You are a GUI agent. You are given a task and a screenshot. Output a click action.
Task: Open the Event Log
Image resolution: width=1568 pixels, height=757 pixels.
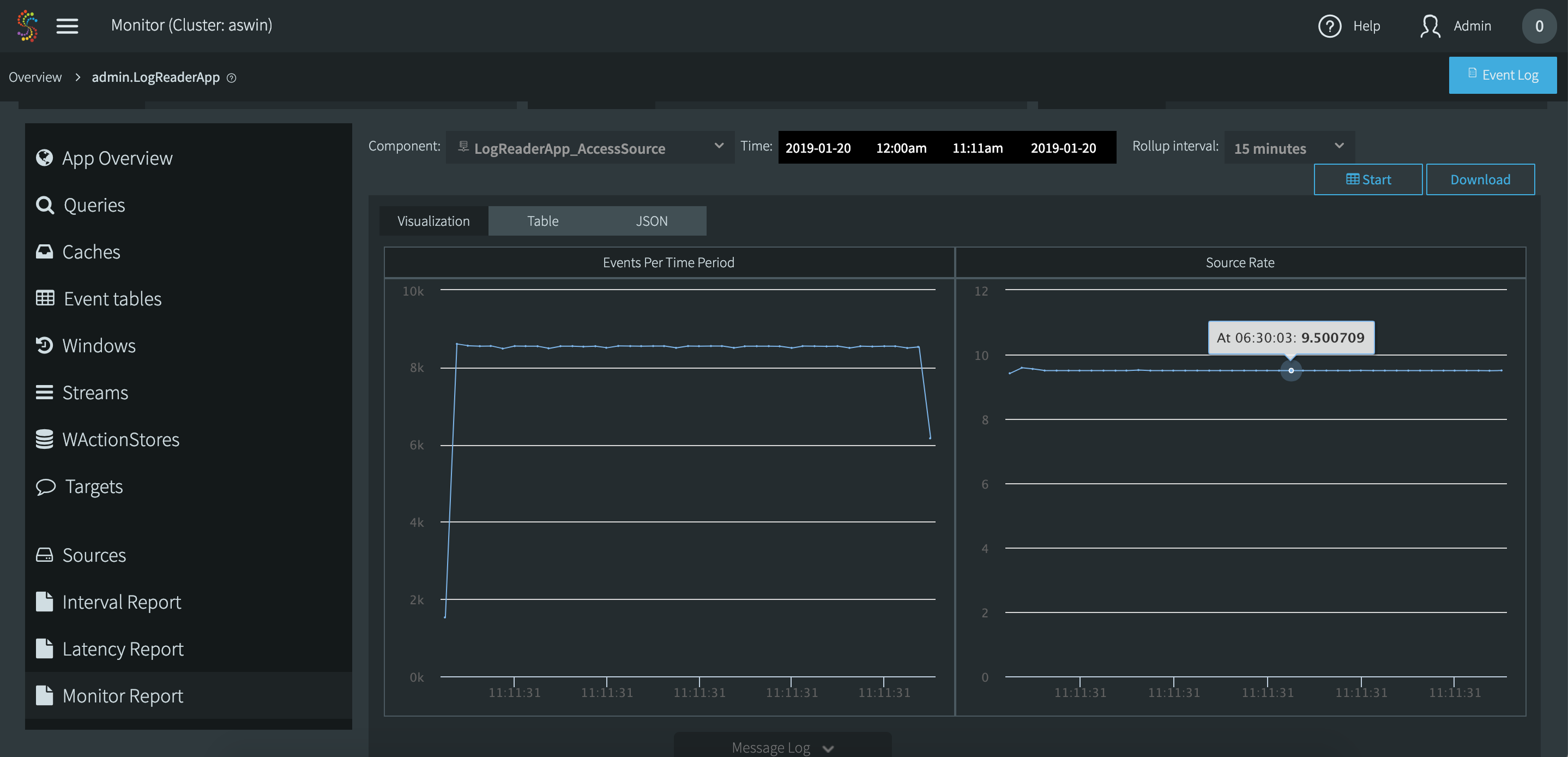1502,75
